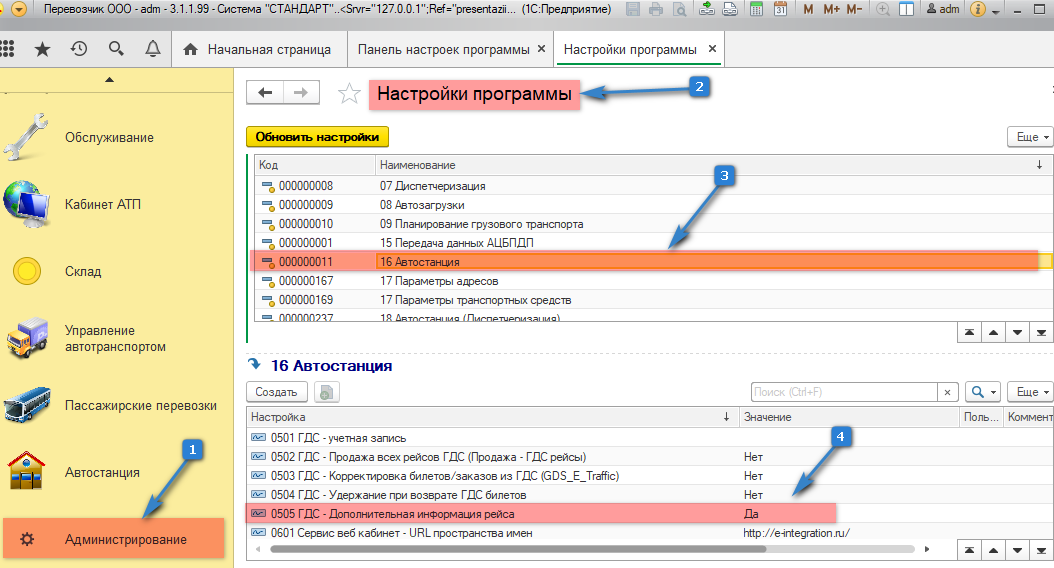Open the Notifications bell icon

point(152,49)
